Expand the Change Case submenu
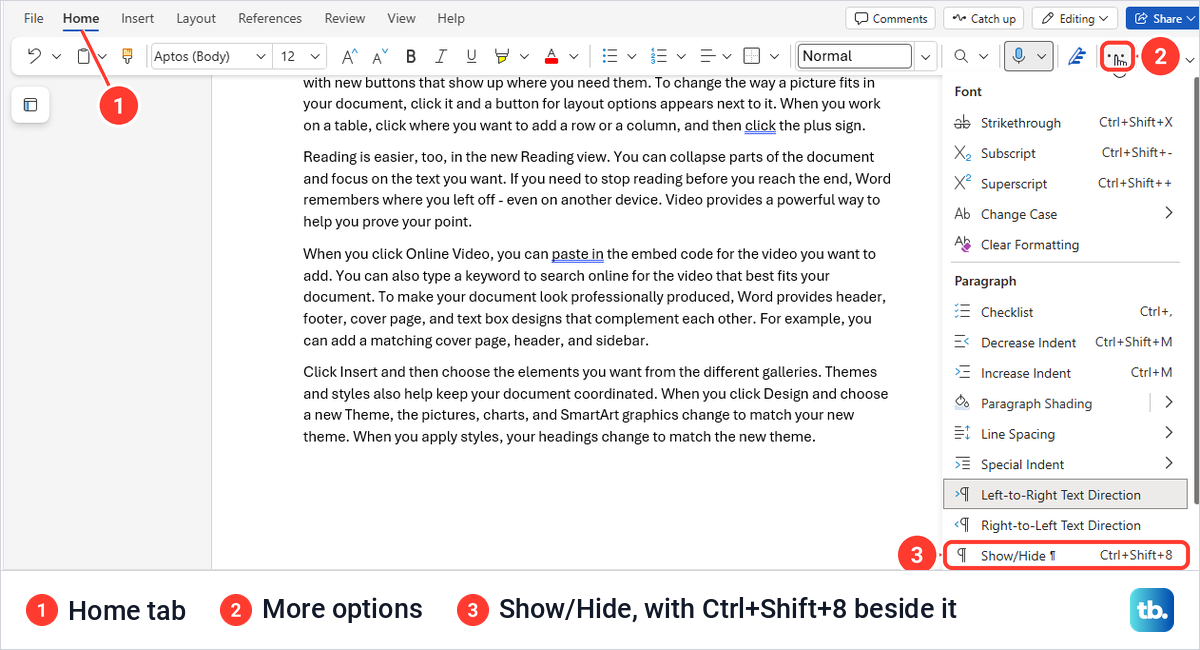The image size is (1200, 650). point(1169,213)
